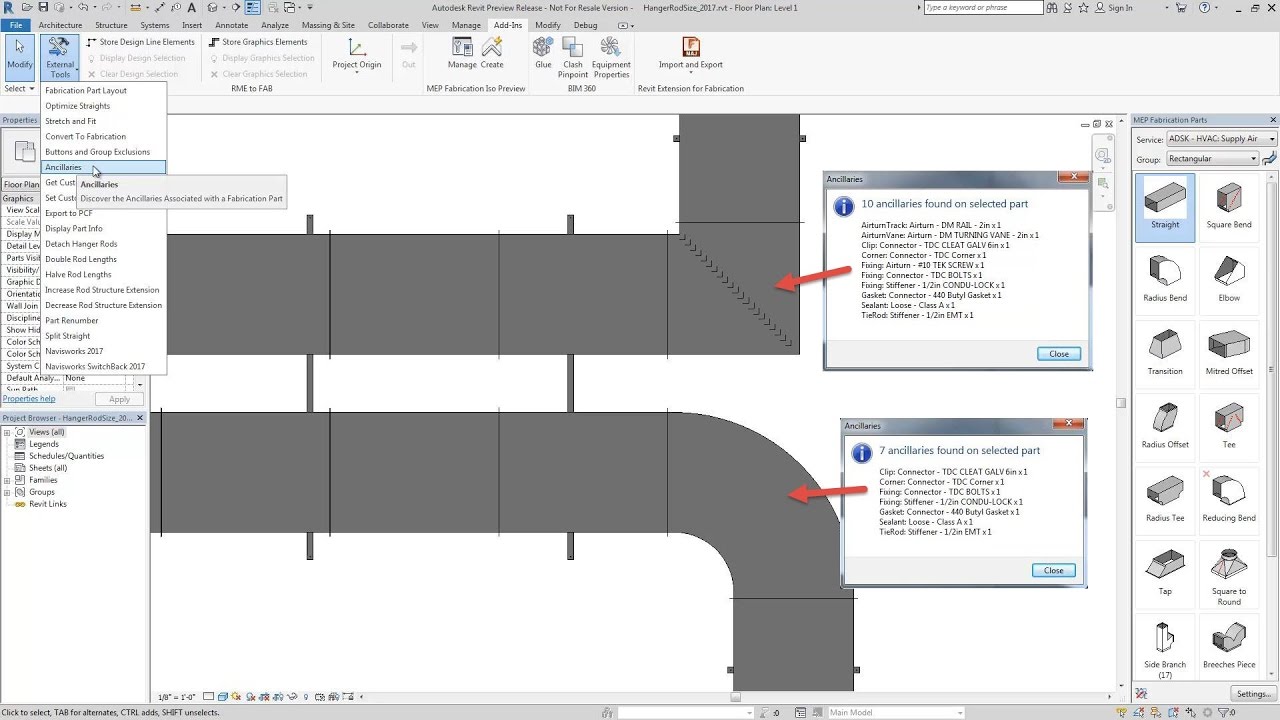The image size is (1280, 720).
Task: Open the Clash Pinpoint tool
Action: click(x=573, y=57)
